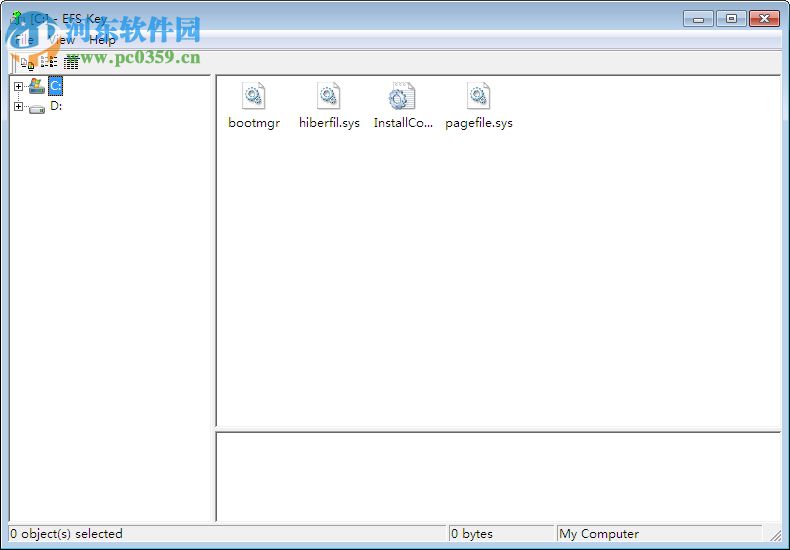Select the bootmgr file icon
The image size is (790, 550).
point(253,96)
